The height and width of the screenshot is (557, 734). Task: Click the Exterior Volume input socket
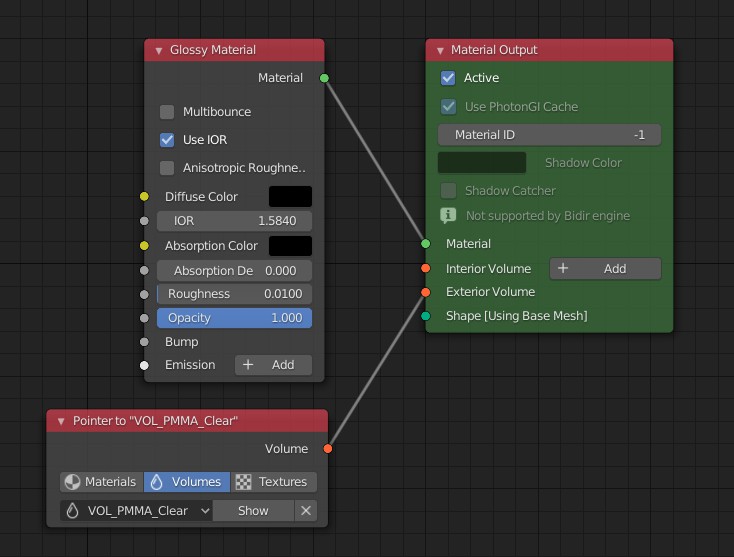pos(426,292)
